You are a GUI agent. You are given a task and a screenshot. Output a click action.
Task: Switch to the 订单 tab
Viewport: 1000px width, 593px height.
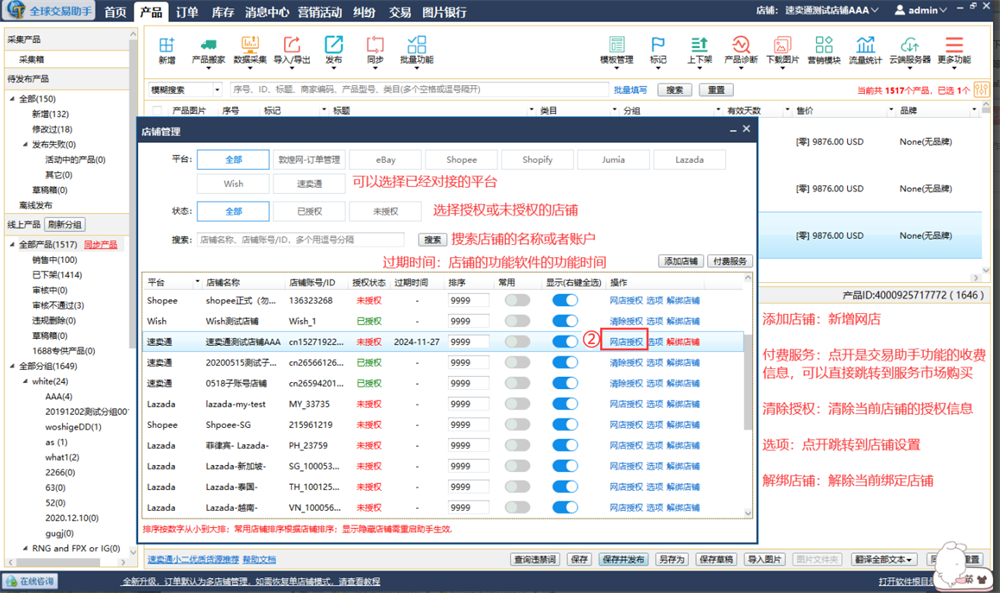(x=187, y=11)
